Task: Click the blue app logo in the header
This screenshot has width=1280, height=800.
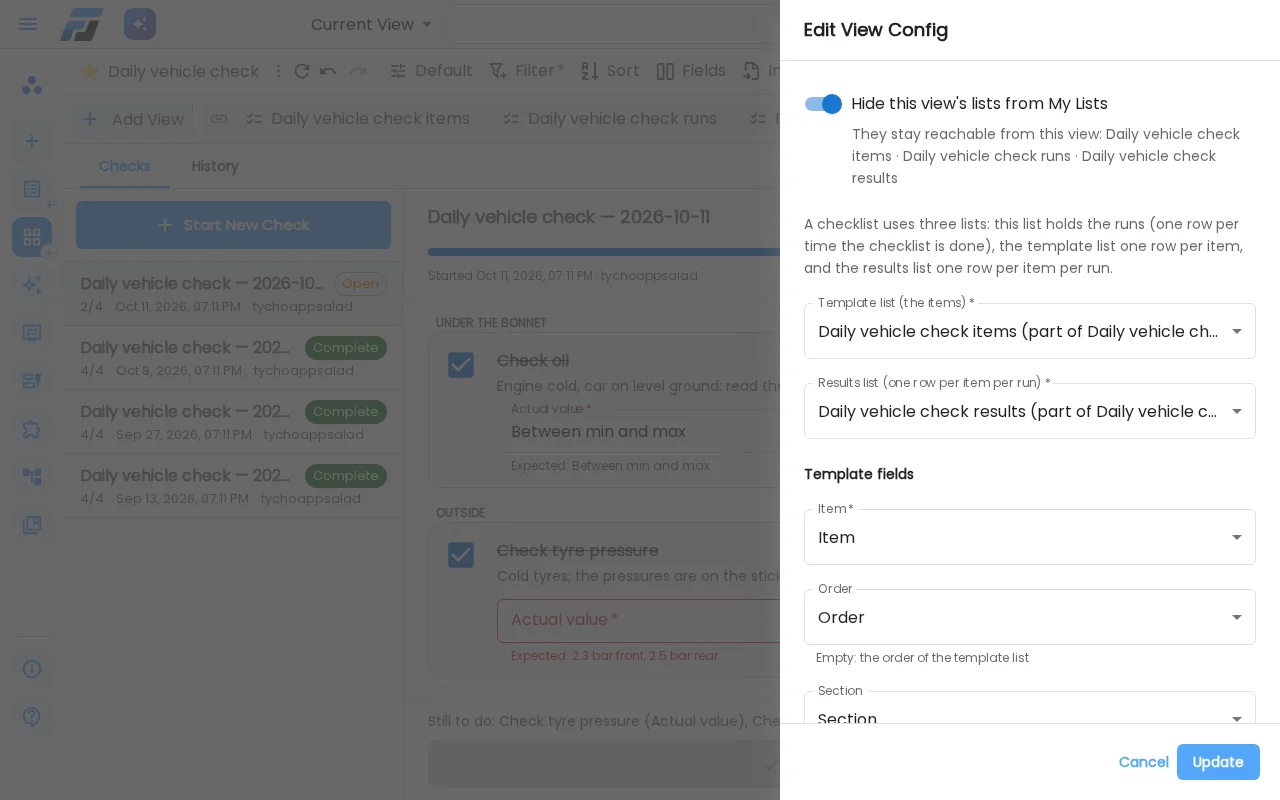Action: [81, 24]
